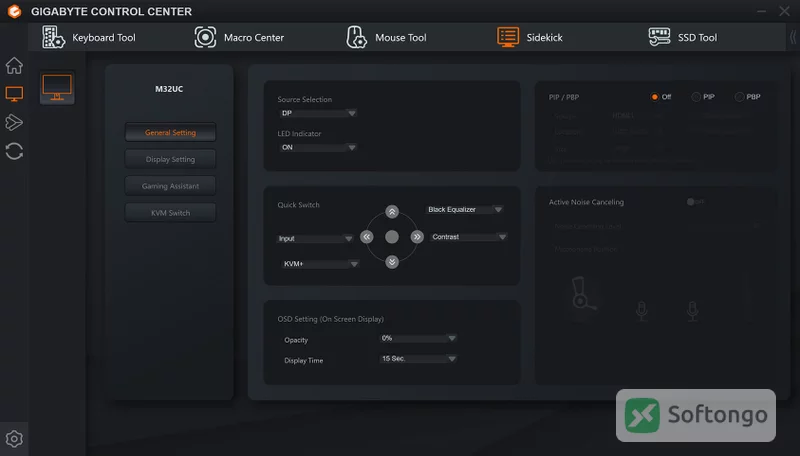Click the Mouse Tool label

(401, 38)
